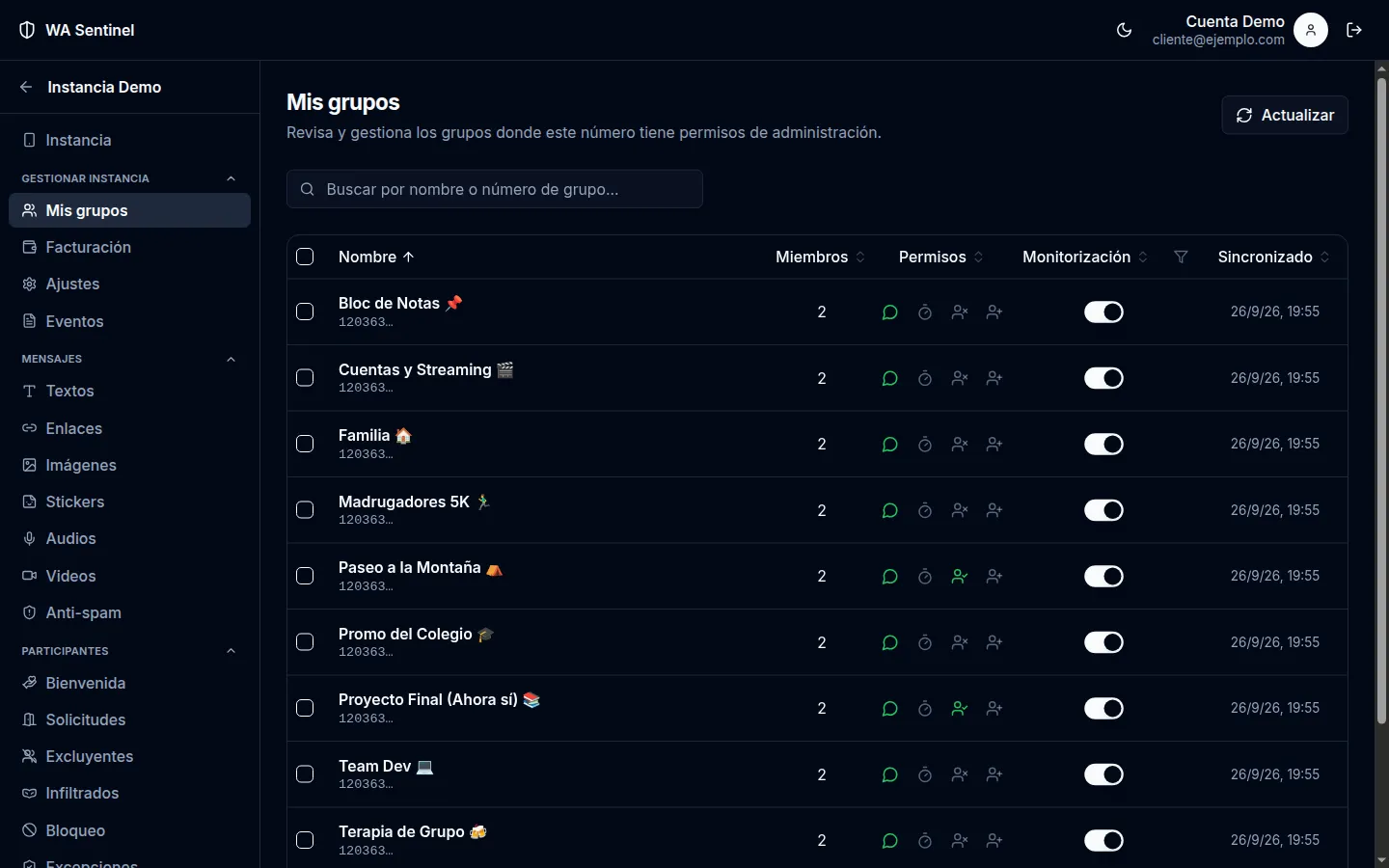Screen dimensions: 1389x868
Task: Click the timer icon in Promo del Colegio row
Action: tap(925, 642)
